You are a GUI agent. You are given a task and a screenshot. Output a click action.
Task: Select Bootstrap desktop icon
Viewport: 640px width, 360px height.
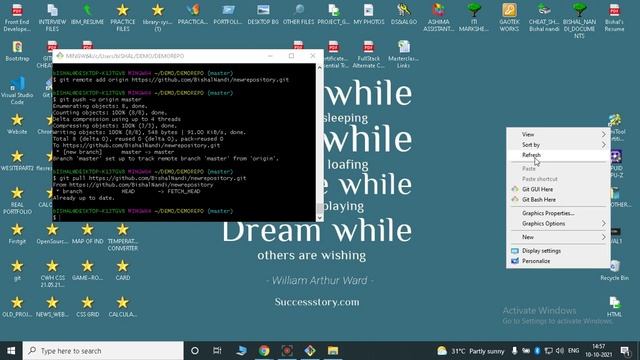17,51
